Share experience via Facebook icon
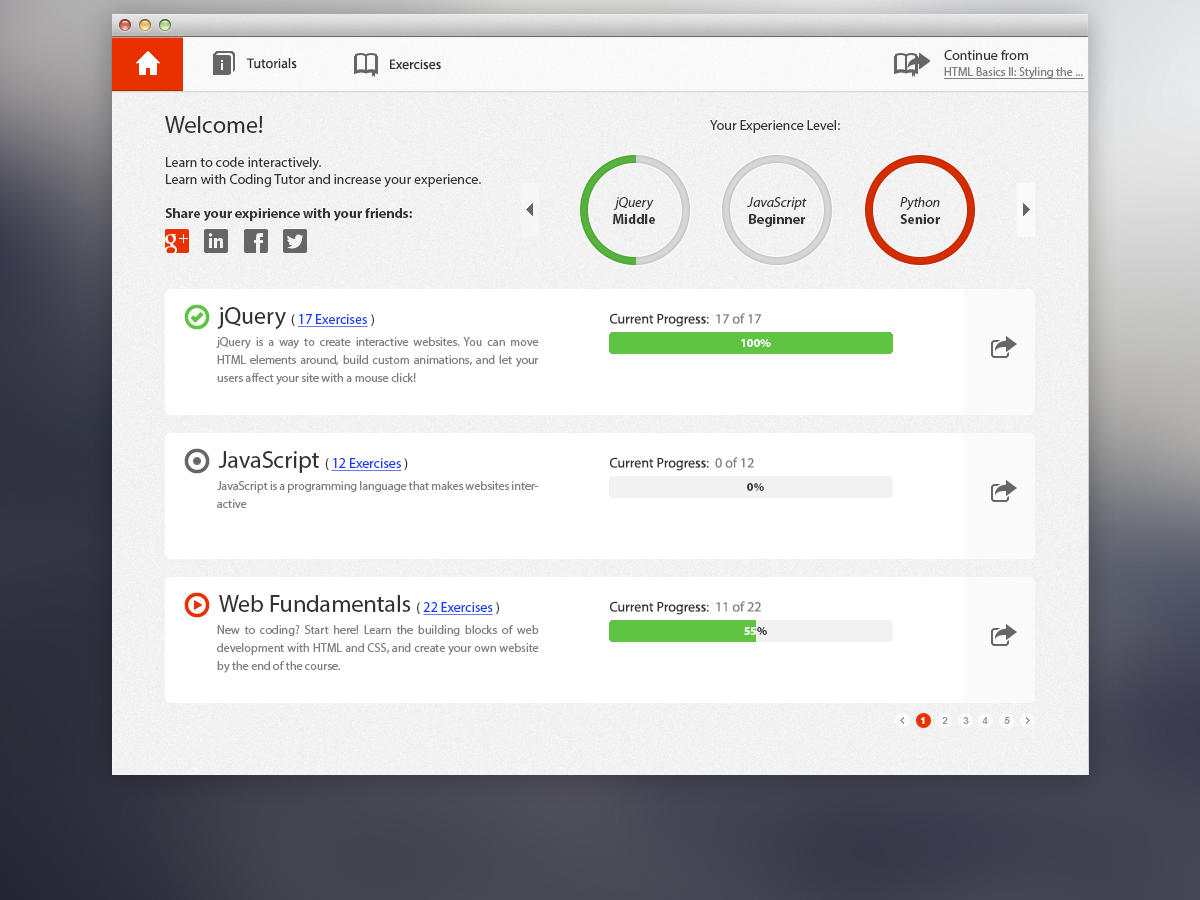 click(x=256, y=241)
